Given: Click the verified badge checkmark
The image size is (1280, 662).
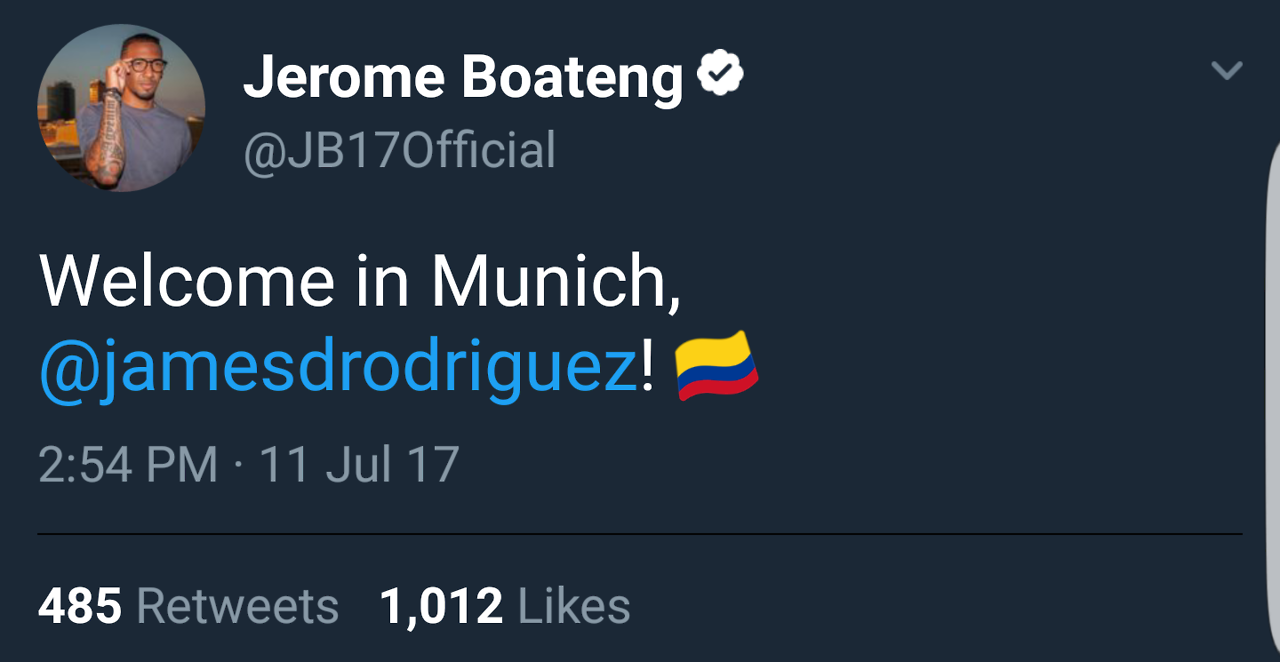Looking at the screenshot, I should [720, 74].
